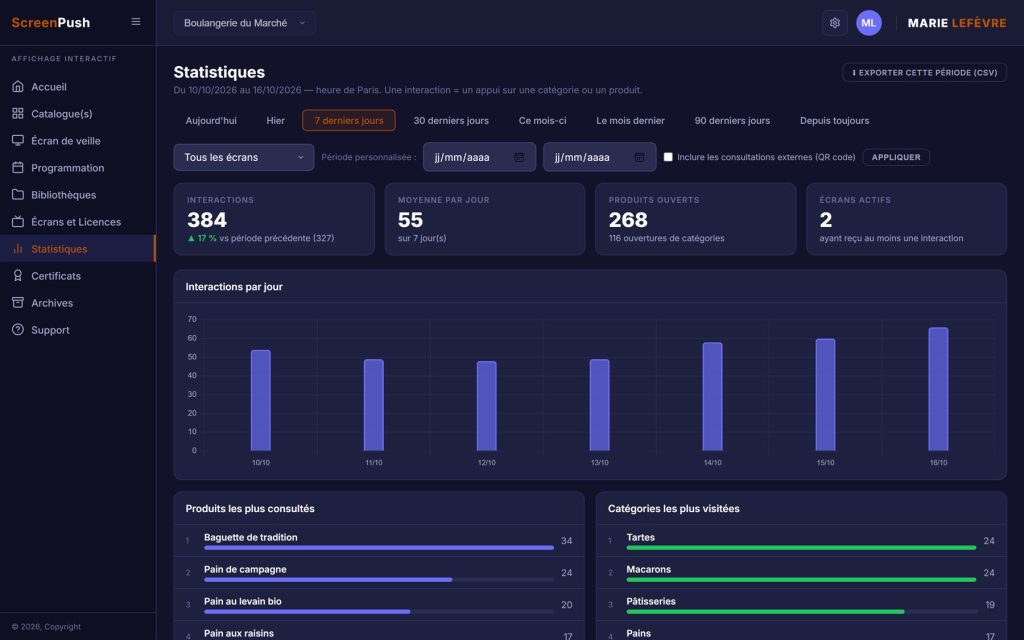Select Depuis toujours period
The width and height of the screenshot is (1024, 640).
coord(835,120)
